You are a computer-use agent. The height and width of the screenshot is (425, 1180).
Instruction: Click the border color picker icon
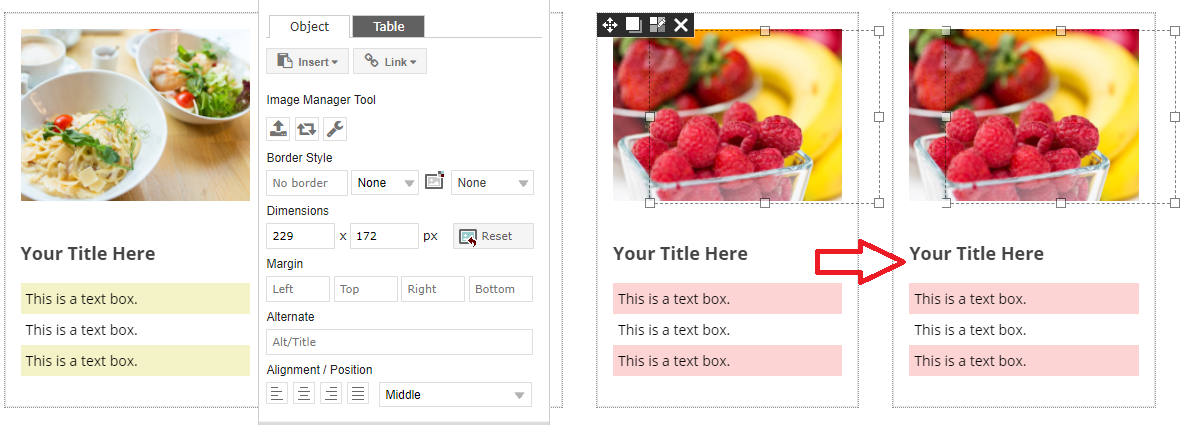(434, 182)
